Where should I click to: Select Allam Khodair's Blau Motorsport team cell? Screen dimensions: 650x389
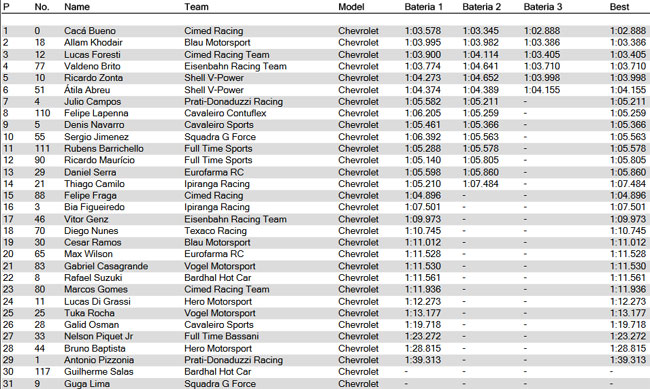pos(217,42)
